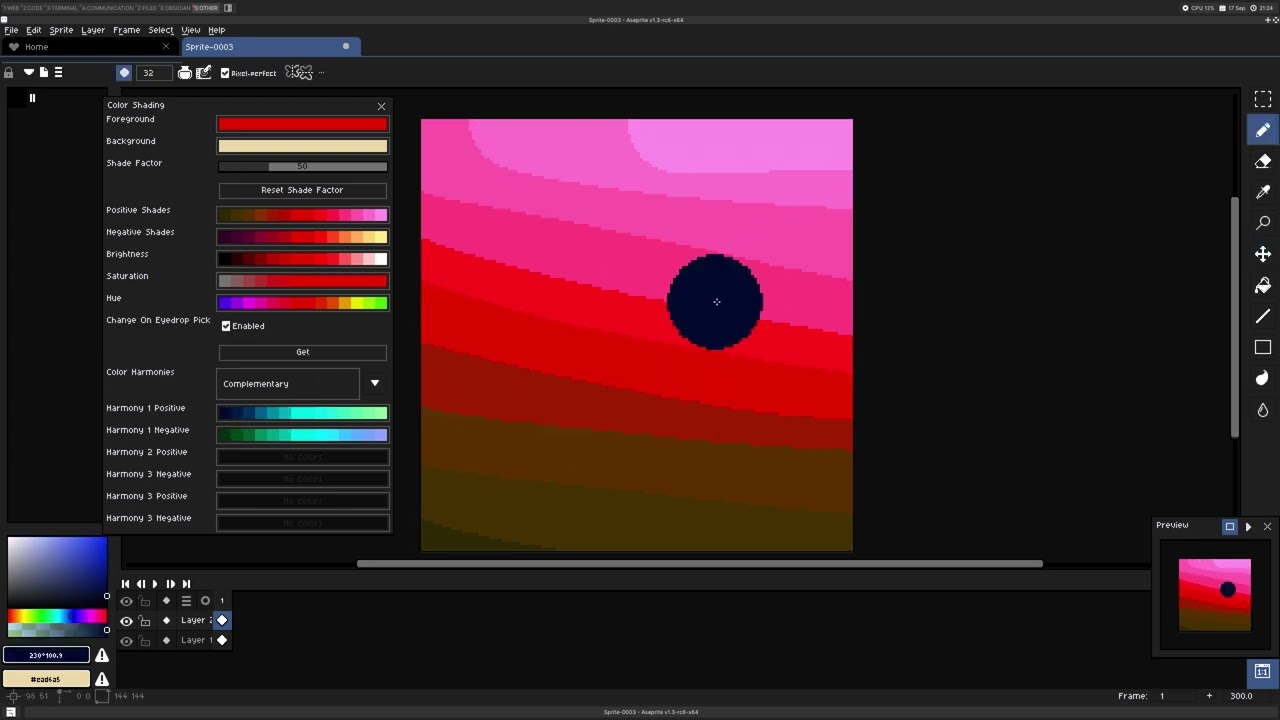Select the Blur droplet tool
This screenshot has height=720, width=1280.
click(1263, 409)
